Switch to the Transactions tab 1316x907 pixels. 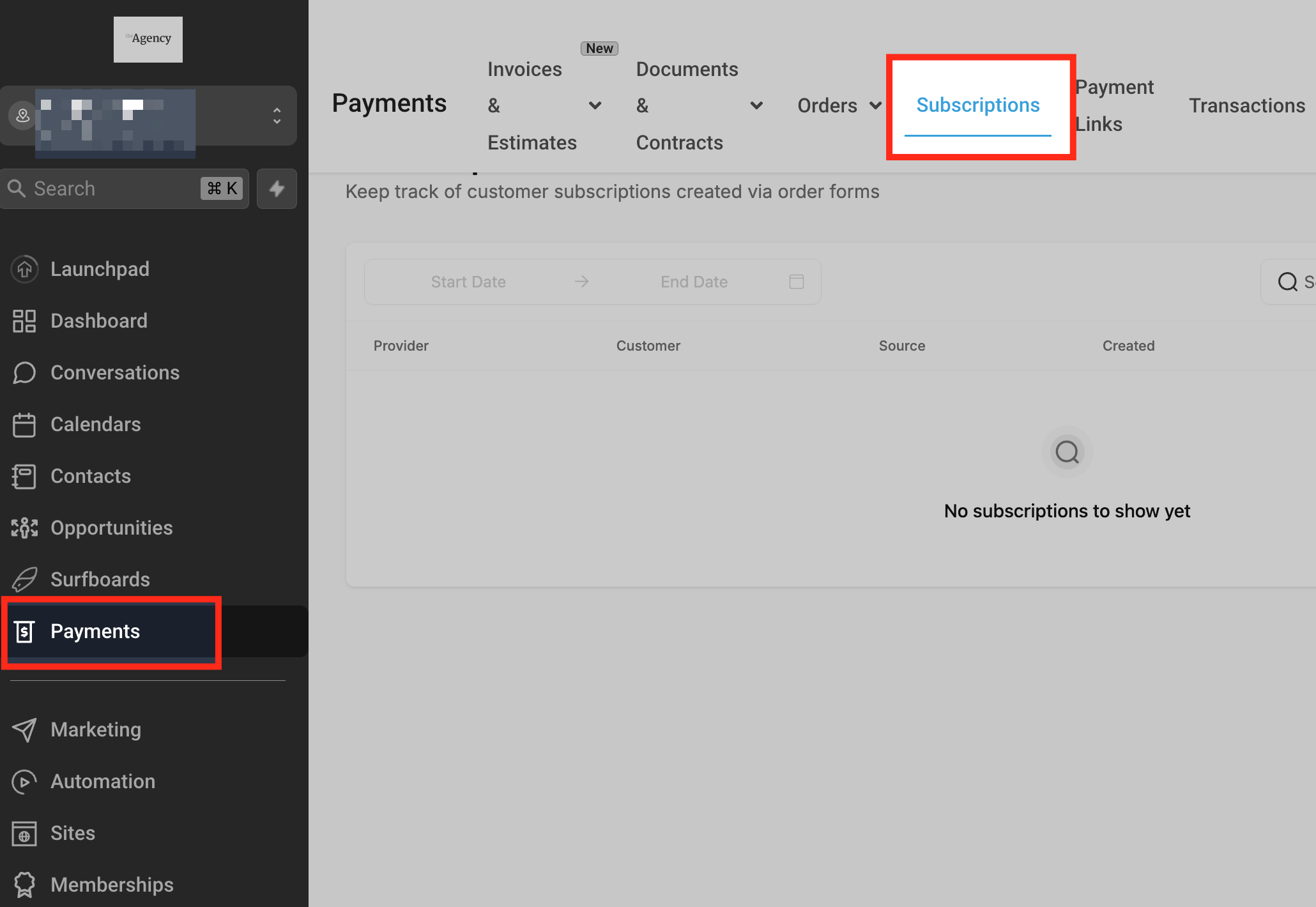click(x=1246, y=105)
